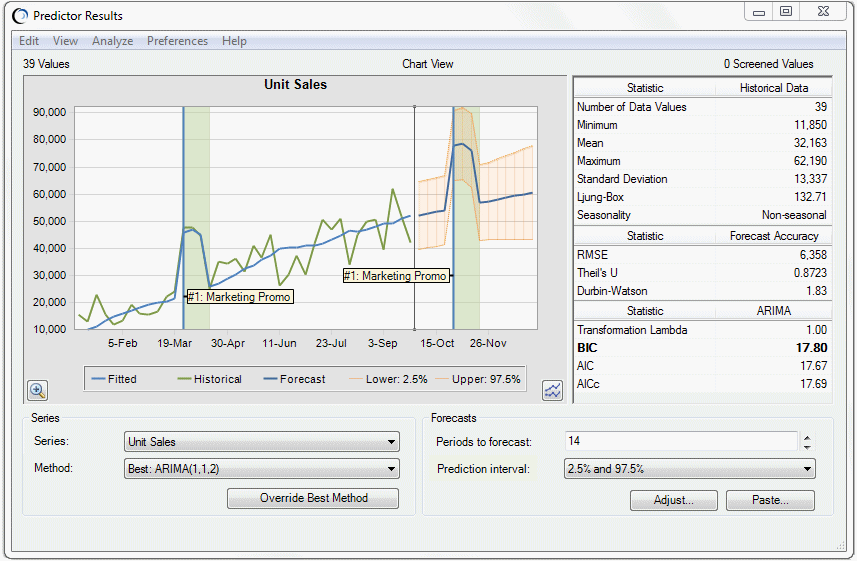Select the Standard Deviation row
Image resolution: width=857 pixels, height=561 pixels.
pos(702,179)
